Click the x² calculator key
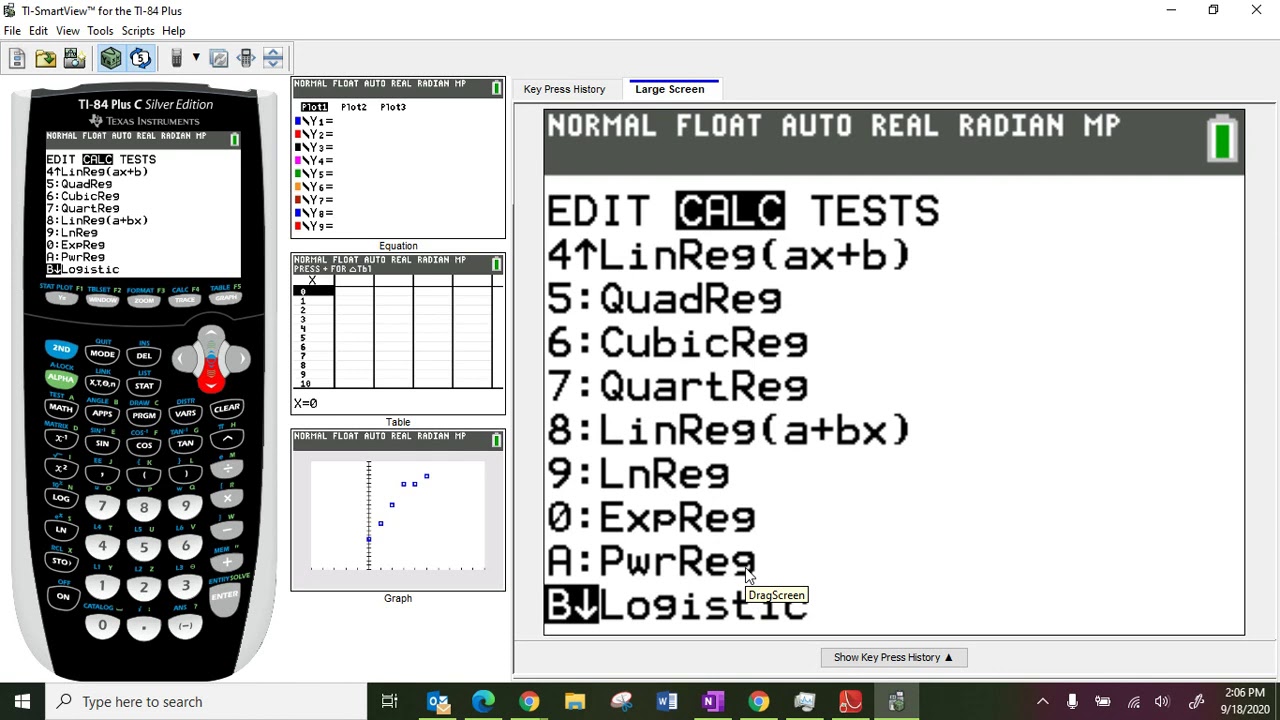Viewport: 1280px width, 720px height. tap(61, 469)
